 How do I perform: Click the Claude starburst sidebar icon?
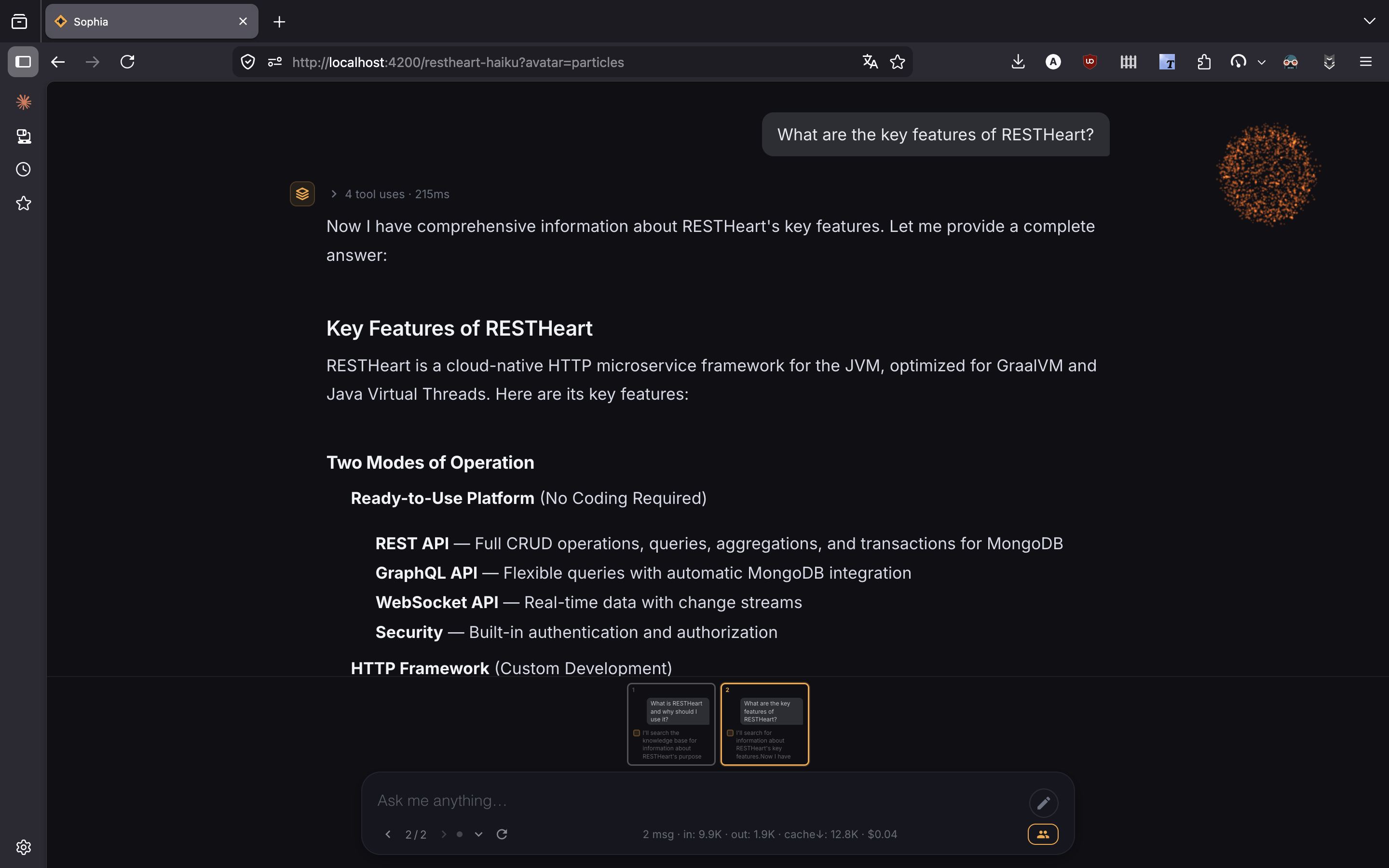(24, 102)
